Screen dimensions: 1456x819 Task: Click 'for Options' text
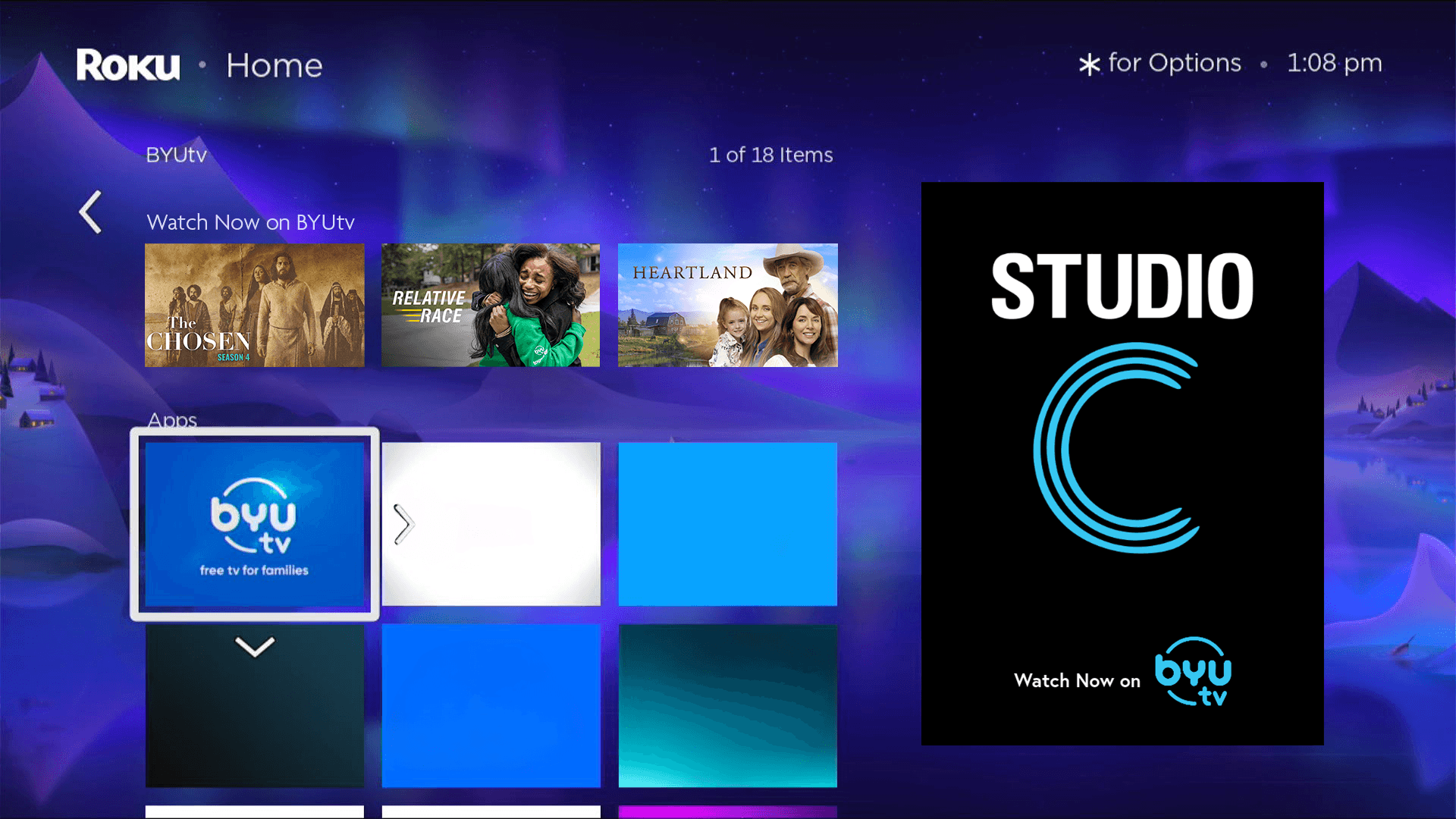pos(1175,63)
